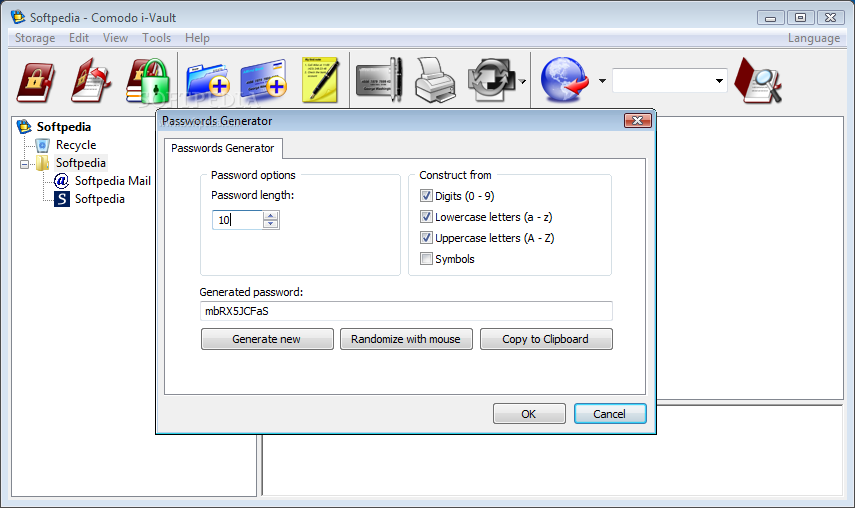Open the toolbar combo box dropdown
Image resolution: width=855 pixels, height=508 pixels.
[719, 81]
